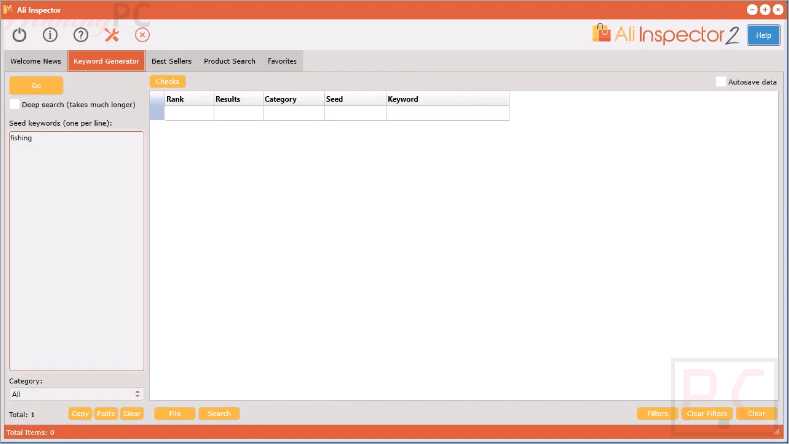Click the power icon in toolbar

click(20, 35)
